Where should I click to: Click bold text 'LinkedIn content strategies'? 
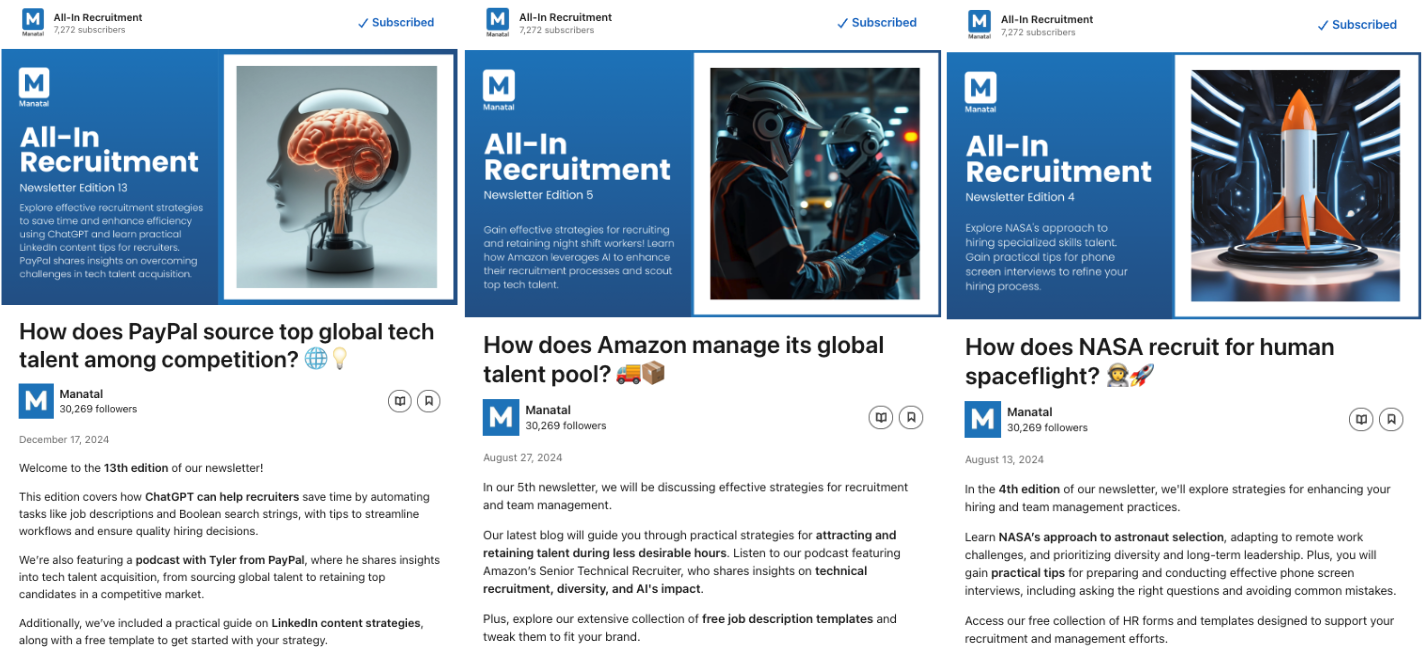click(x=346, y=624)
